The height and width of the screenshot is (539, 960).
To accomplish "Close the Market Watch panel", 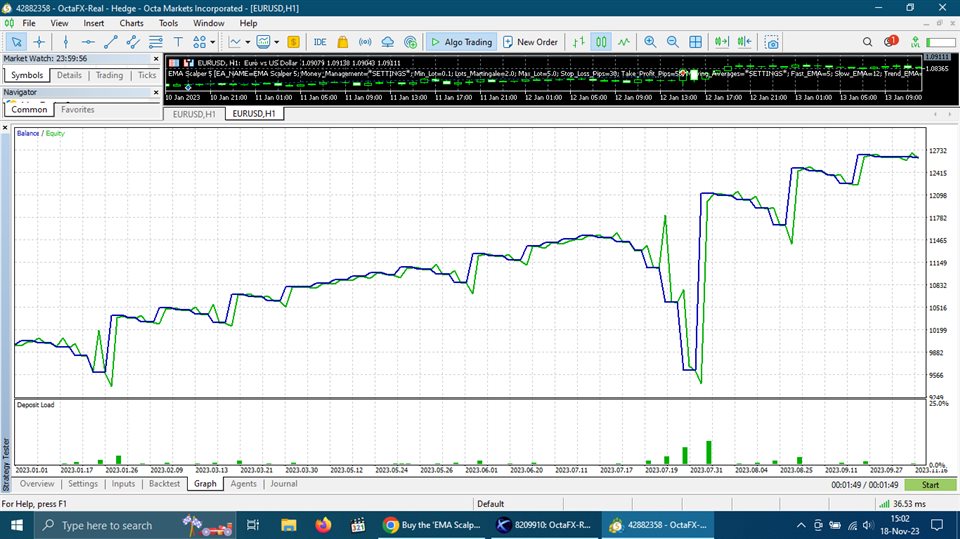I will 156,59.
